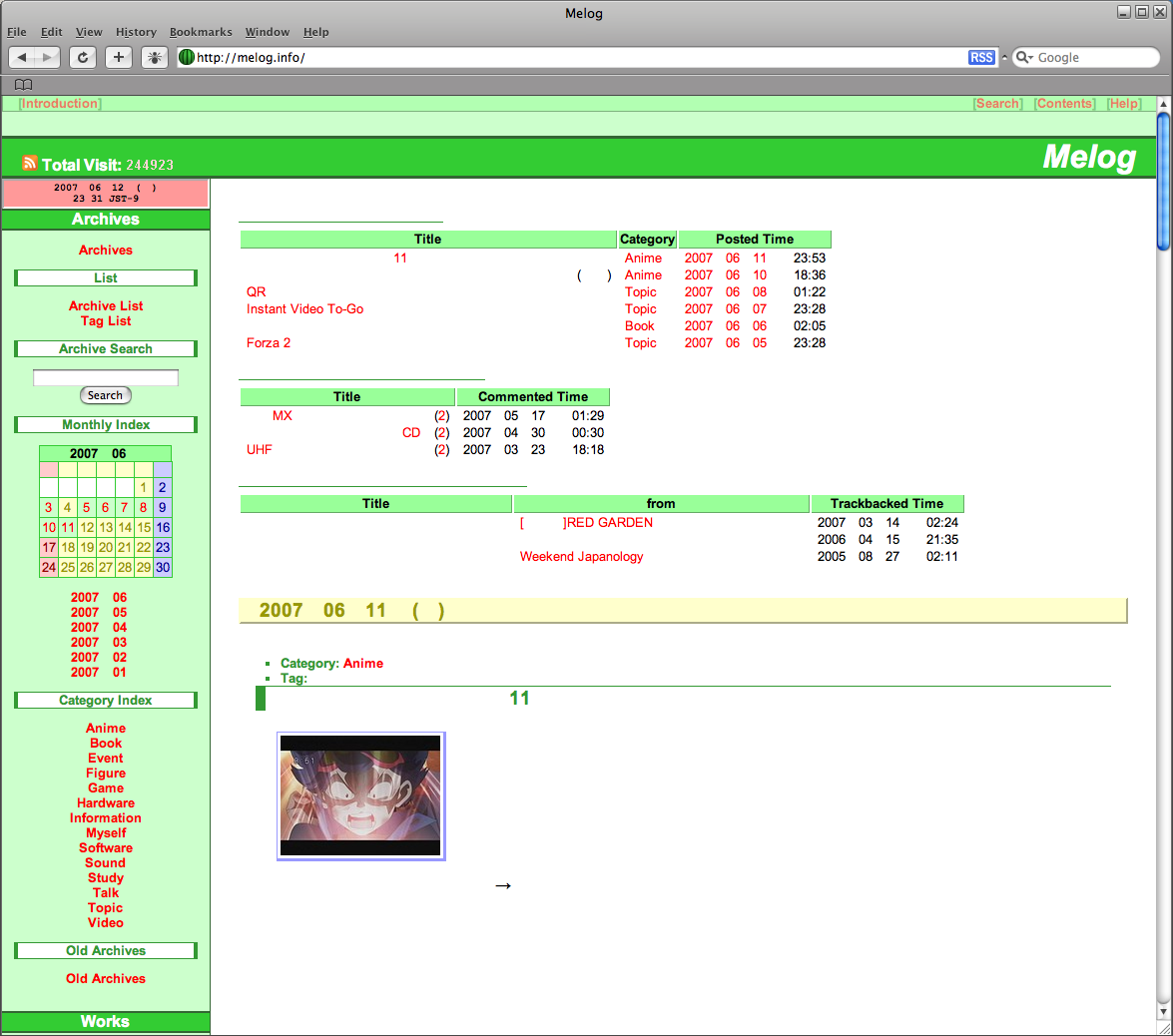Open the Tag List link

click(106, 321)
